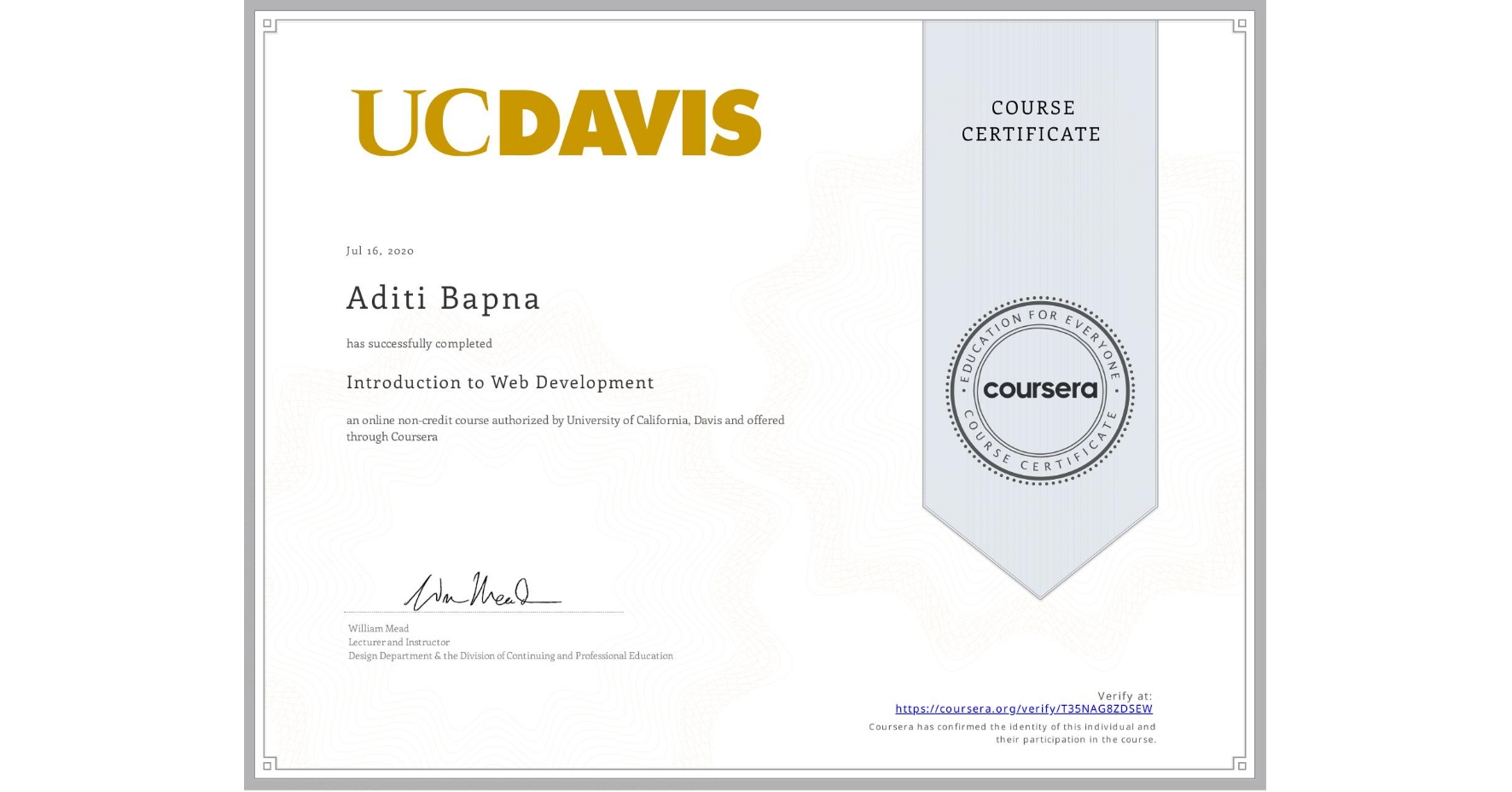Image resolution: width=1512 pixels, height=792 pixels.
Task: Click the 'an online non-credit course authorized' line
Action: pos(565,420)
